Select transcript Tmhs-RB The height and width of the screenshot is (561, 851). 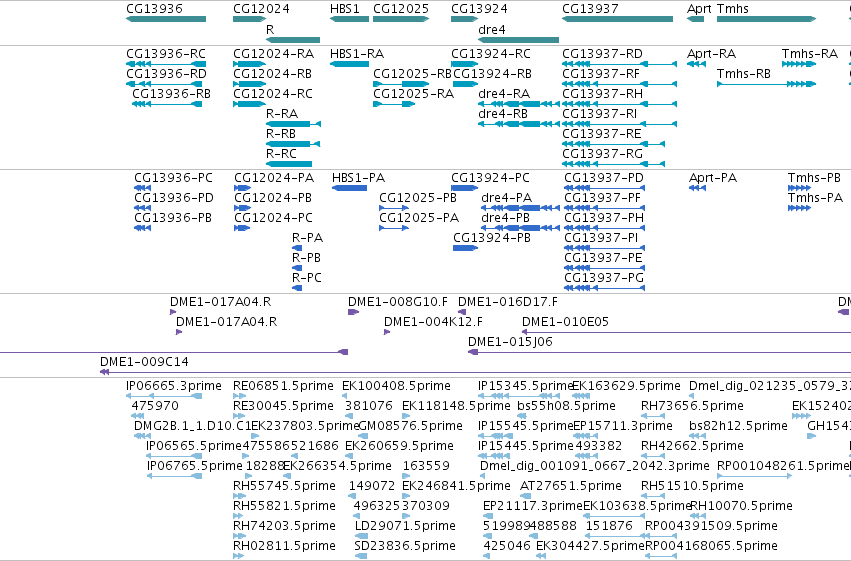tap(766, 84)
